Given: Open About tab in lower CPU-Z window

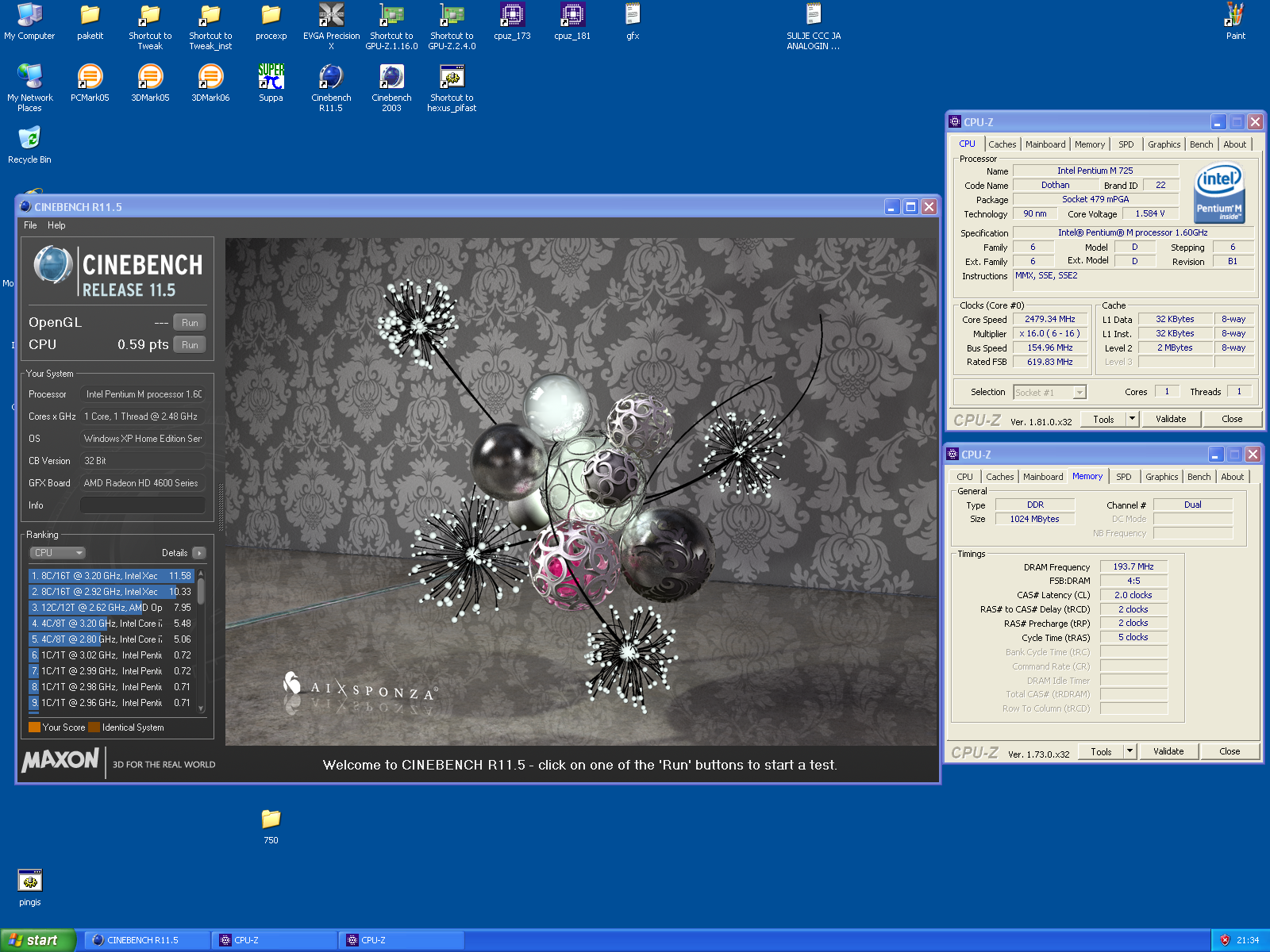Looking at the screenshot, I should coord(1232,477).
